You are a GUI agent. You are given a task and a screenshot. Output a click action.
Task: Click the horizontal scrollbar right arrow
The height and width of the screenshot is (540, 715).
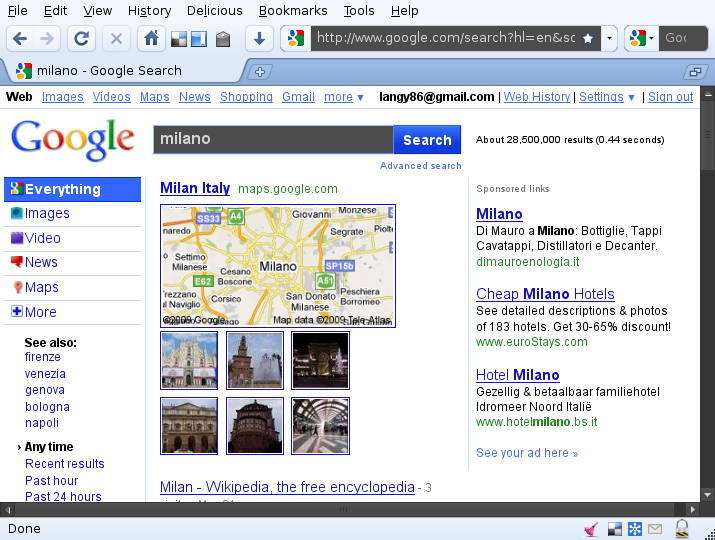pos(693,509)
